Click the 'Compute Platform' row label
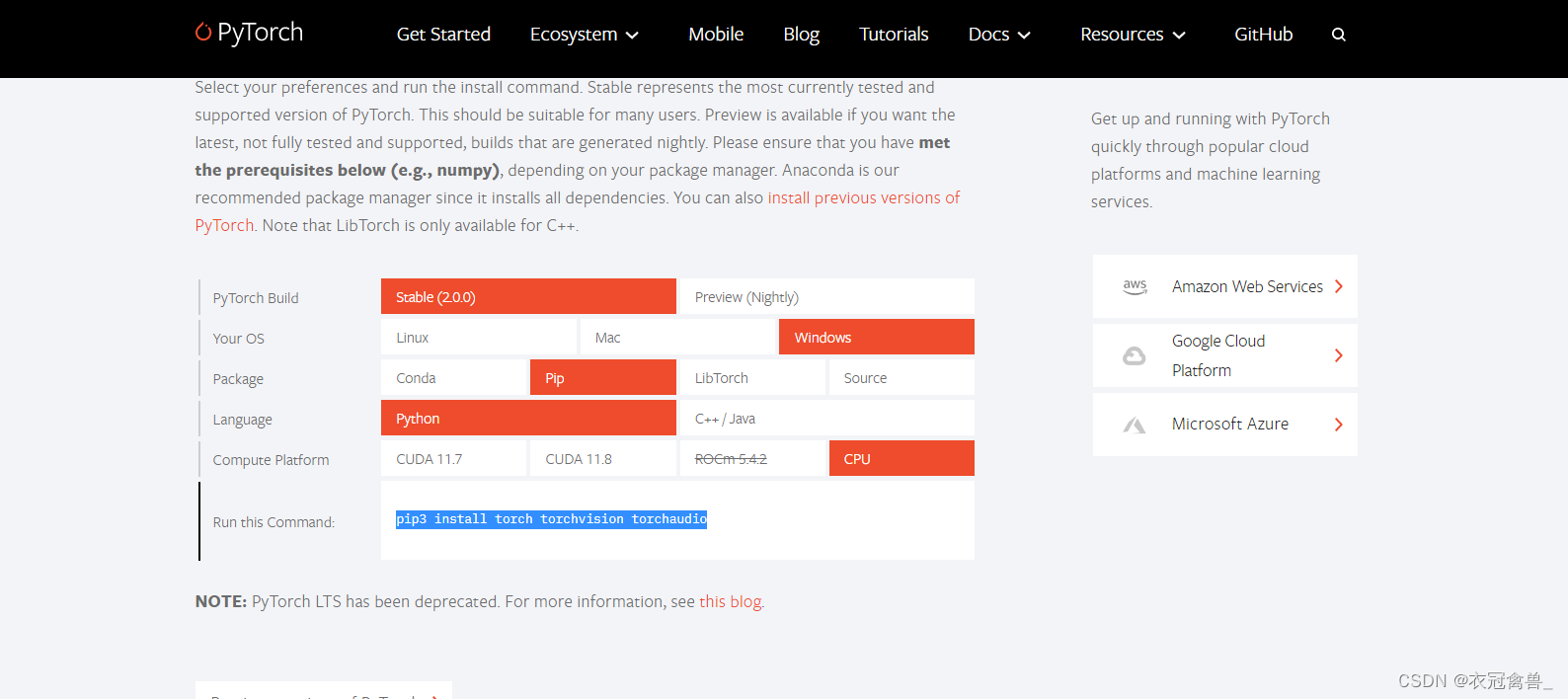This screenshot has height=699, width=1568. [x=271, y=460]
